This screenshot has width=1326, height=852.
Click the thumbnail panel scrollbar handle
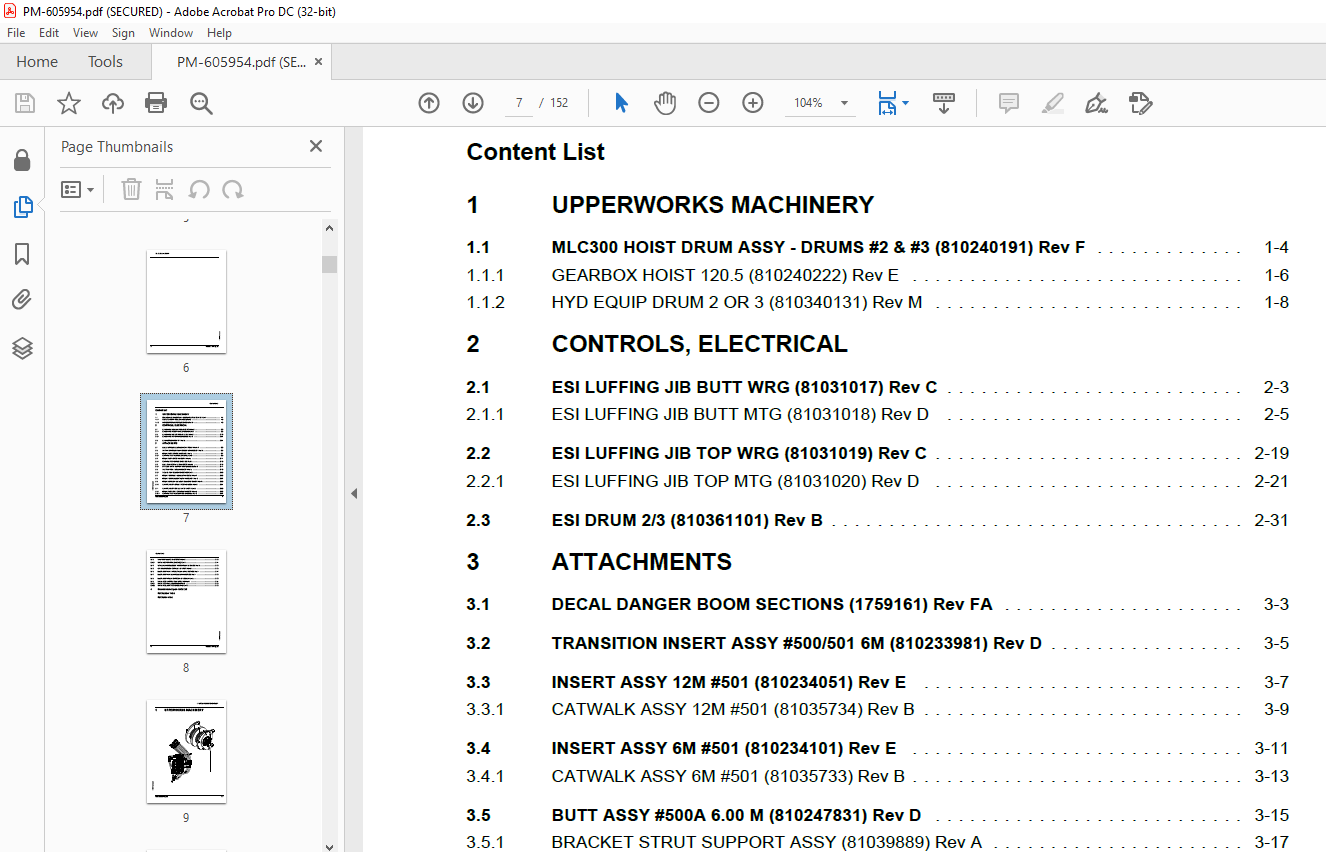pos(329,264)
